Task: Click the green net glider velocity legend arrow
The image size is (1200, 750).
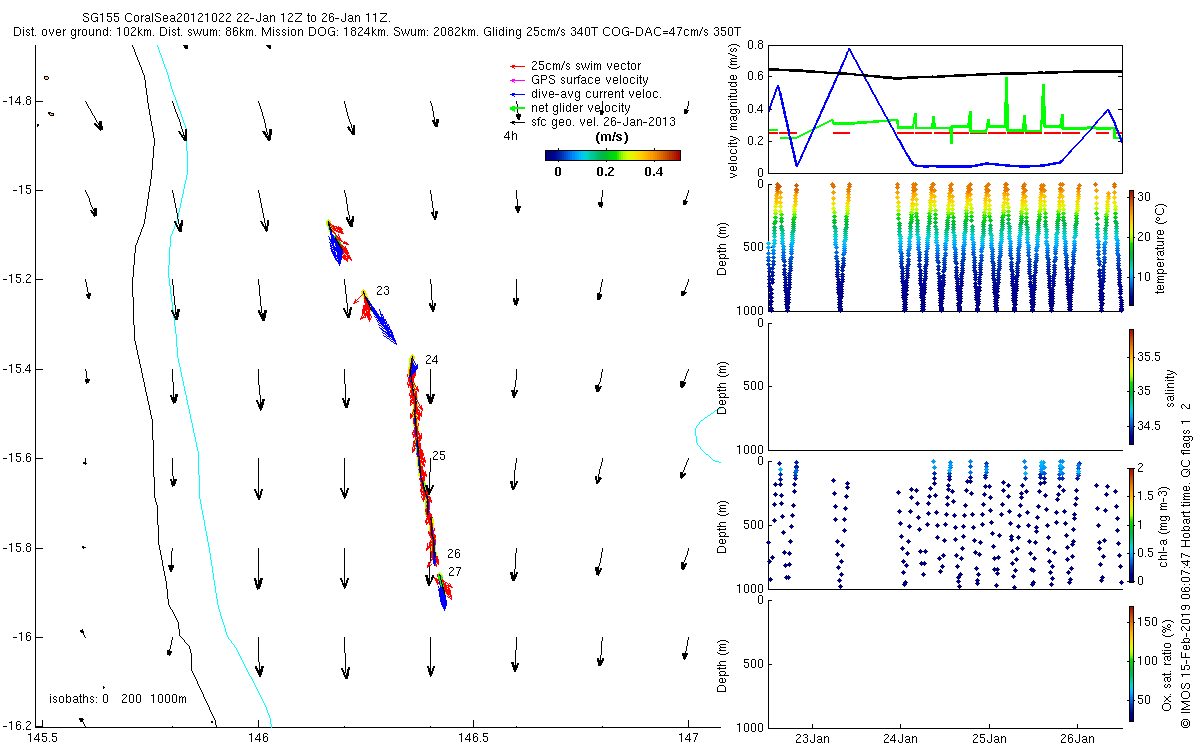Action: pos(517,108)
